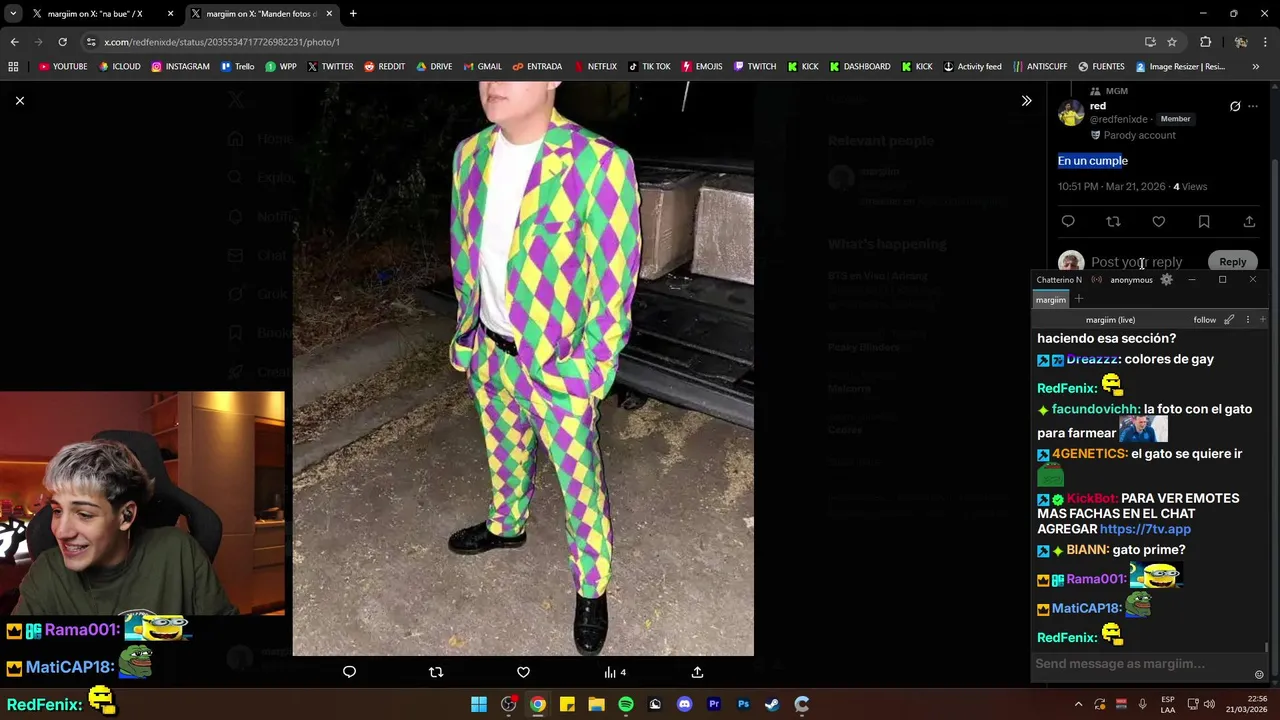This screenshot has width=1280, height=720.
Task: Click the Reply button
Action: click(1232, 262)
